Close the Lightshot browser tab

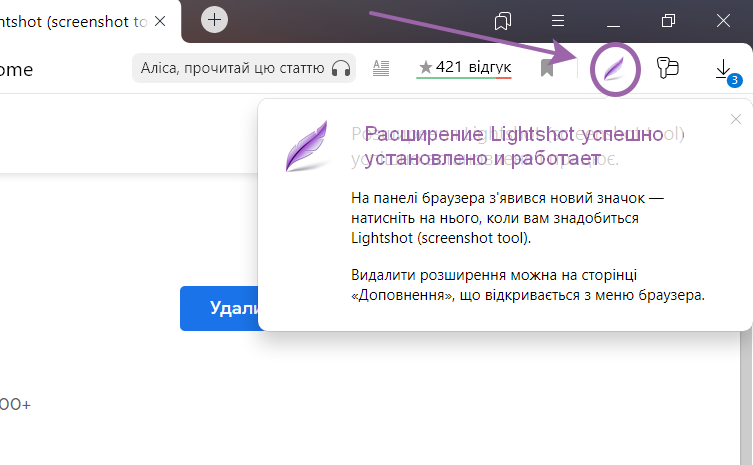[160, 21]
